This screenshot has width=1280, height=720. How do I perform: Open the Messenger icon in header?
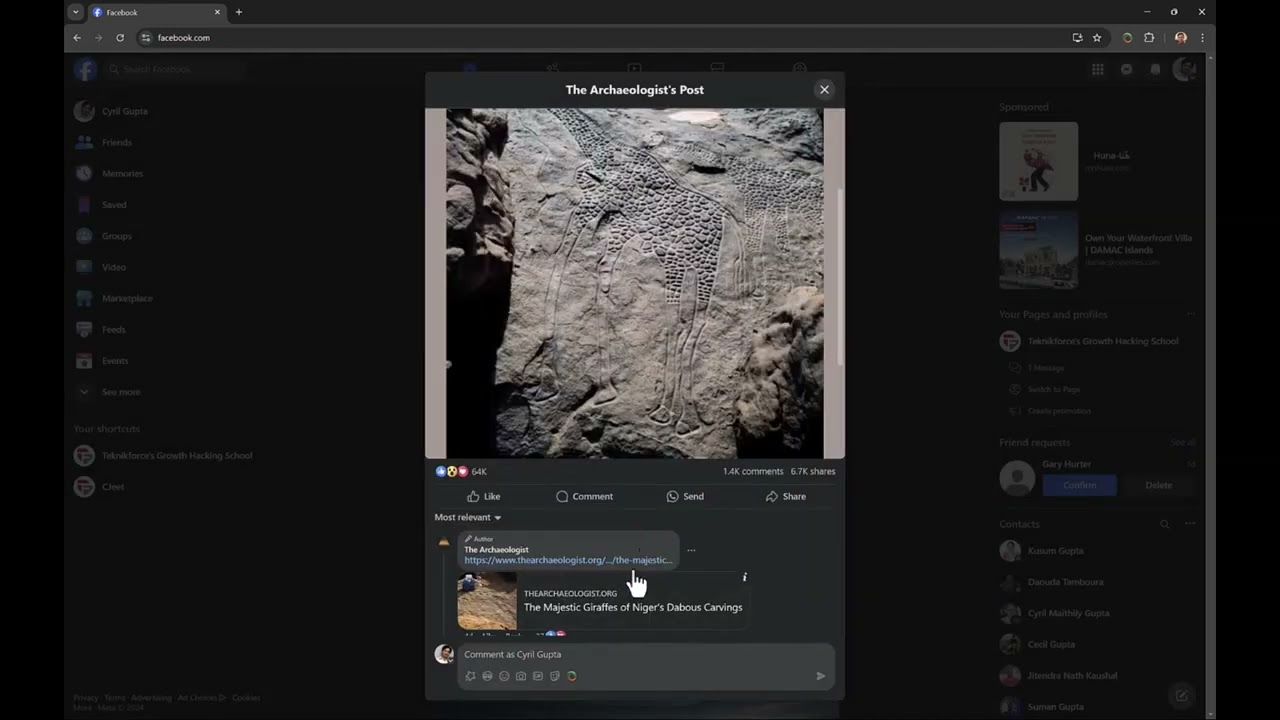tap(1127, 69)
